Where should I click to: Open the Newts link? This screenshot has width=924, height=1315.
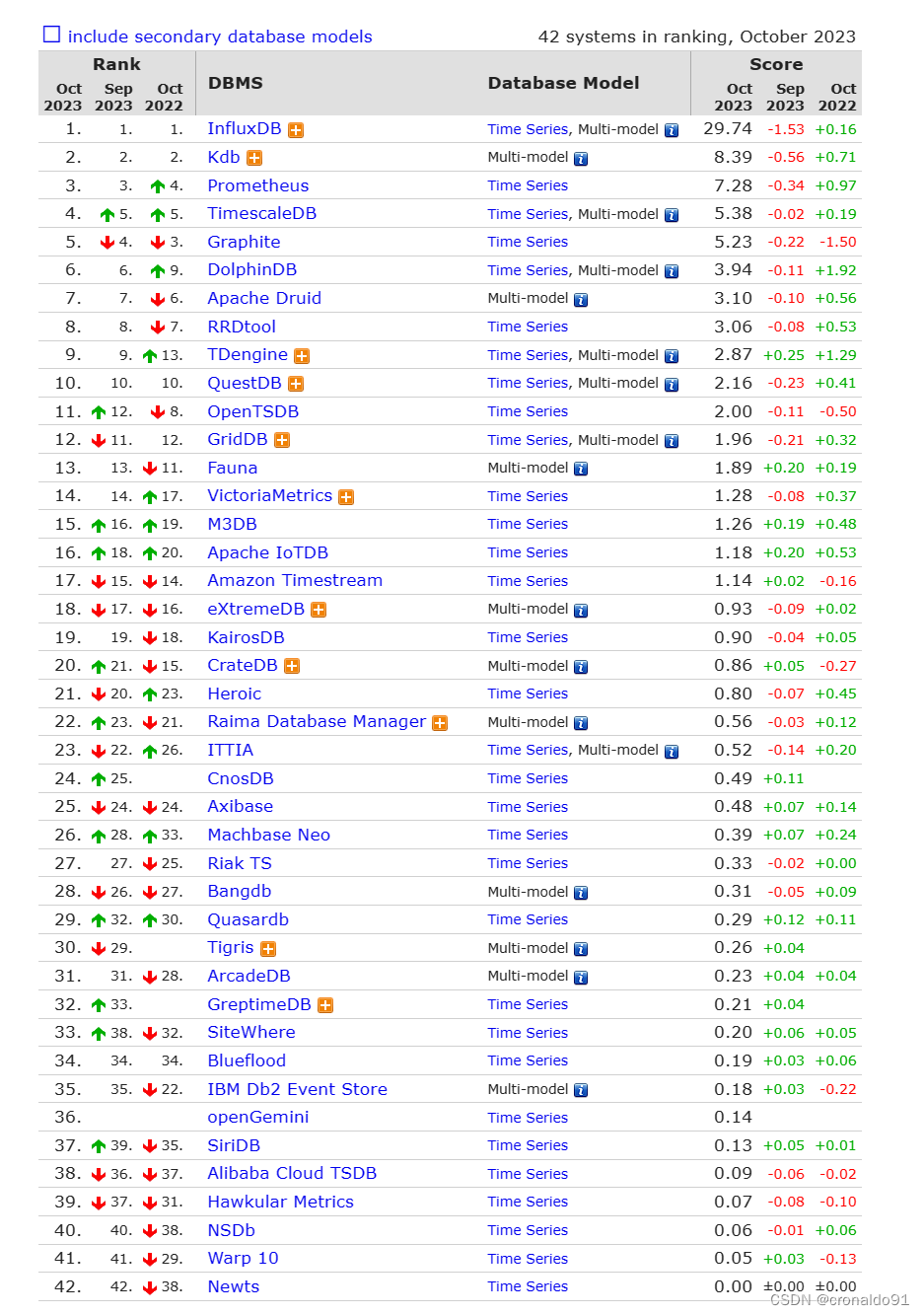tap(234, 1286)
